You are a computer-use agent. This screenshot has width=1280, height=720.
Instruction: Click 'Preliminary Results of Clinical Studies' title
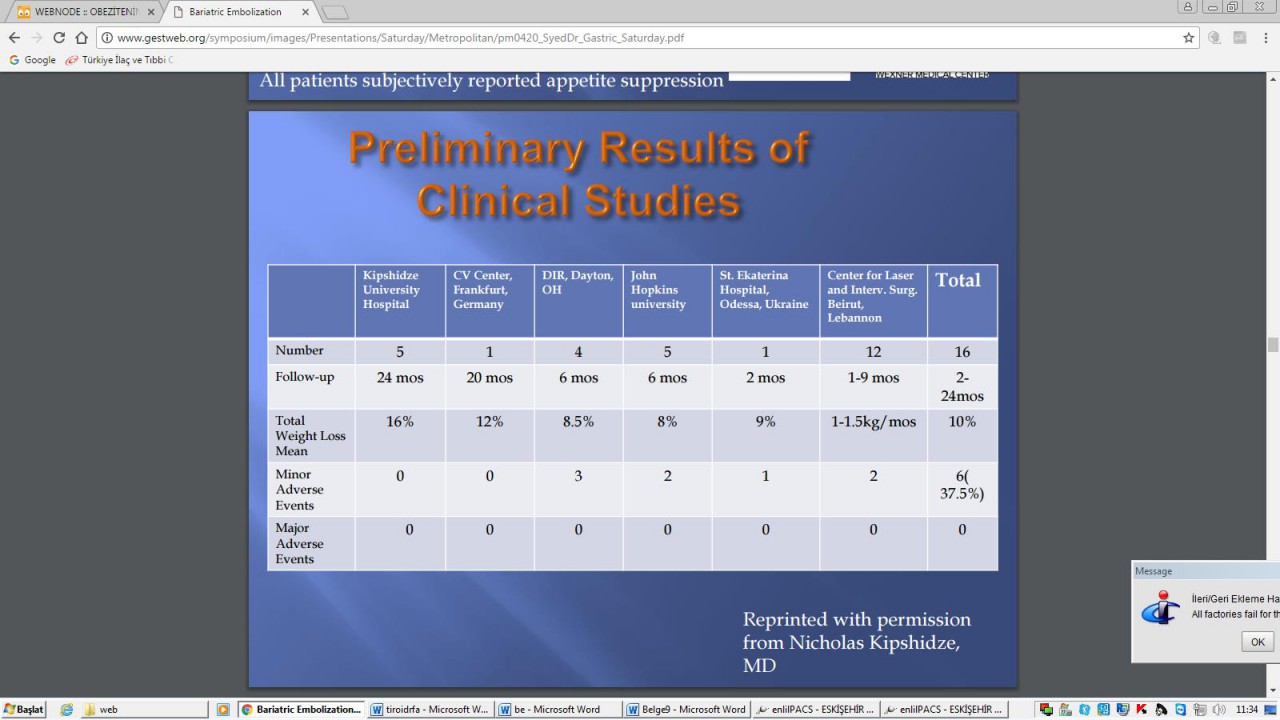[578, 174]
